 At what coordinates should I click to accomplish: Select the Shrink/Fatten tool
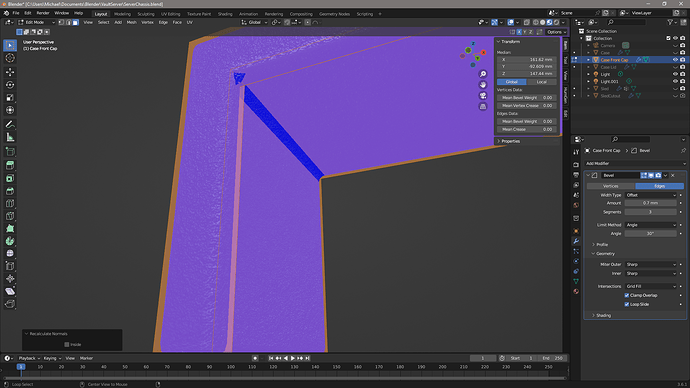coord(10,279)
